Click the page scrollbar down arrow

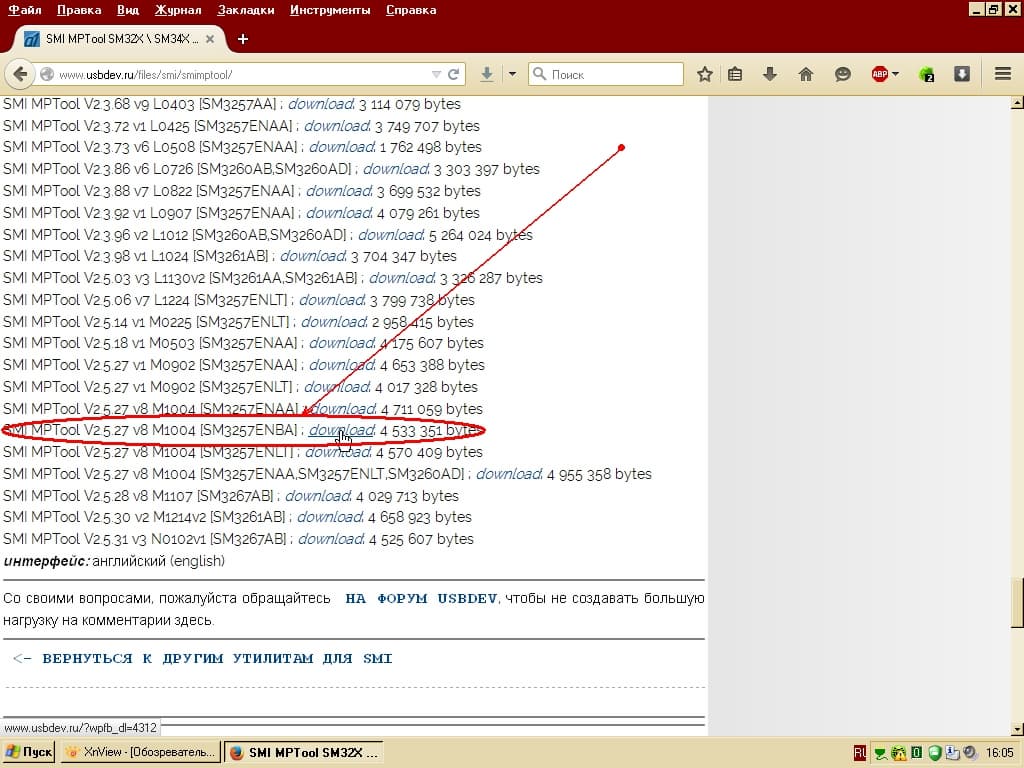1017,729
